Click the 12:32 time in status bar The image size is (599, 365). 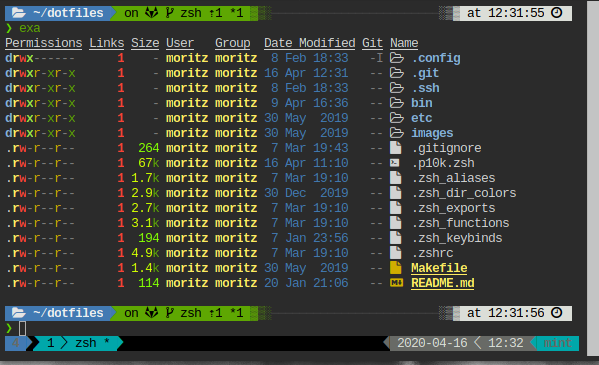506,343
